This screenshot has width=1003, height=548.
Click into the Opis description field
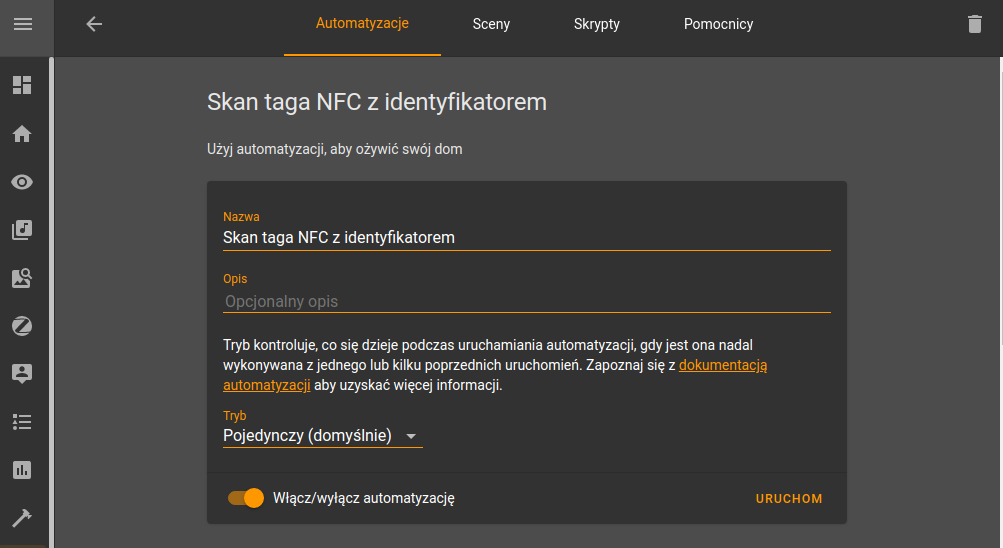(x=526, y=301)
